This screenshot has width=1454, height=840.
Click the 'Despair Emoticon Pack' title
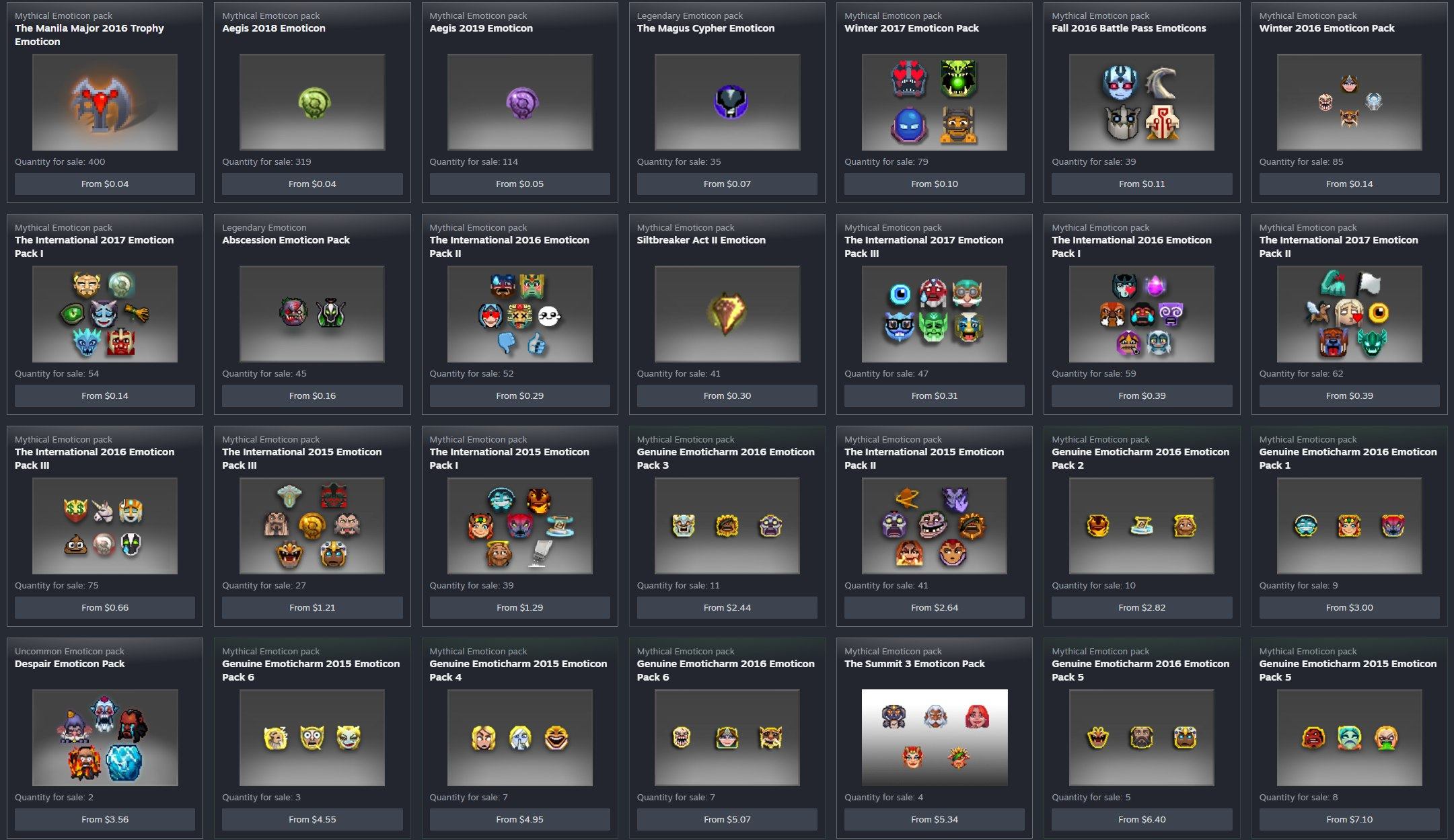click(x=70, y=664)
